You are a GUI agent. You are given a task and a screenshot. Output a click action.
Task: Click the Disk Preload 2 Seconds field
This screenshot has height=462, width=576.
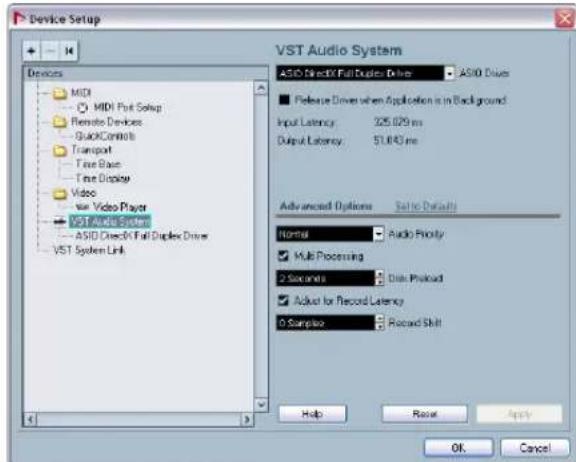tap(325, 278)
